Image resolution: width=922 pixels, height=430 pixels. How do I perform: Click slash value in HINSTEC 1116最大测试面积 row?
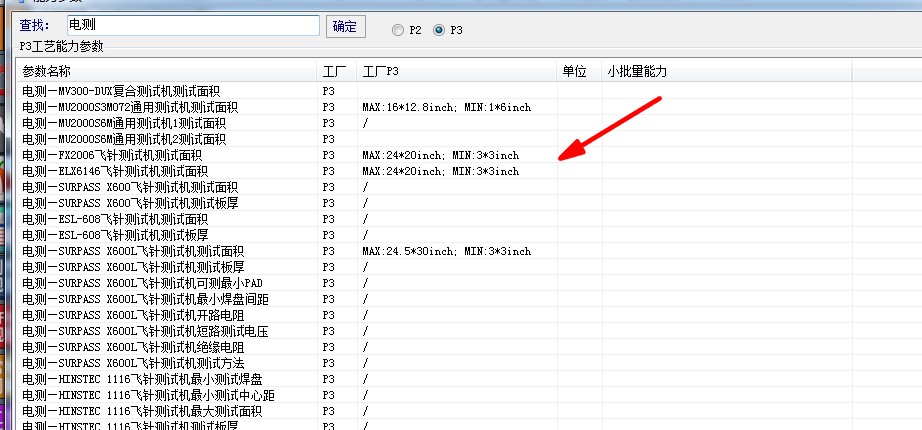click(365, 411)
